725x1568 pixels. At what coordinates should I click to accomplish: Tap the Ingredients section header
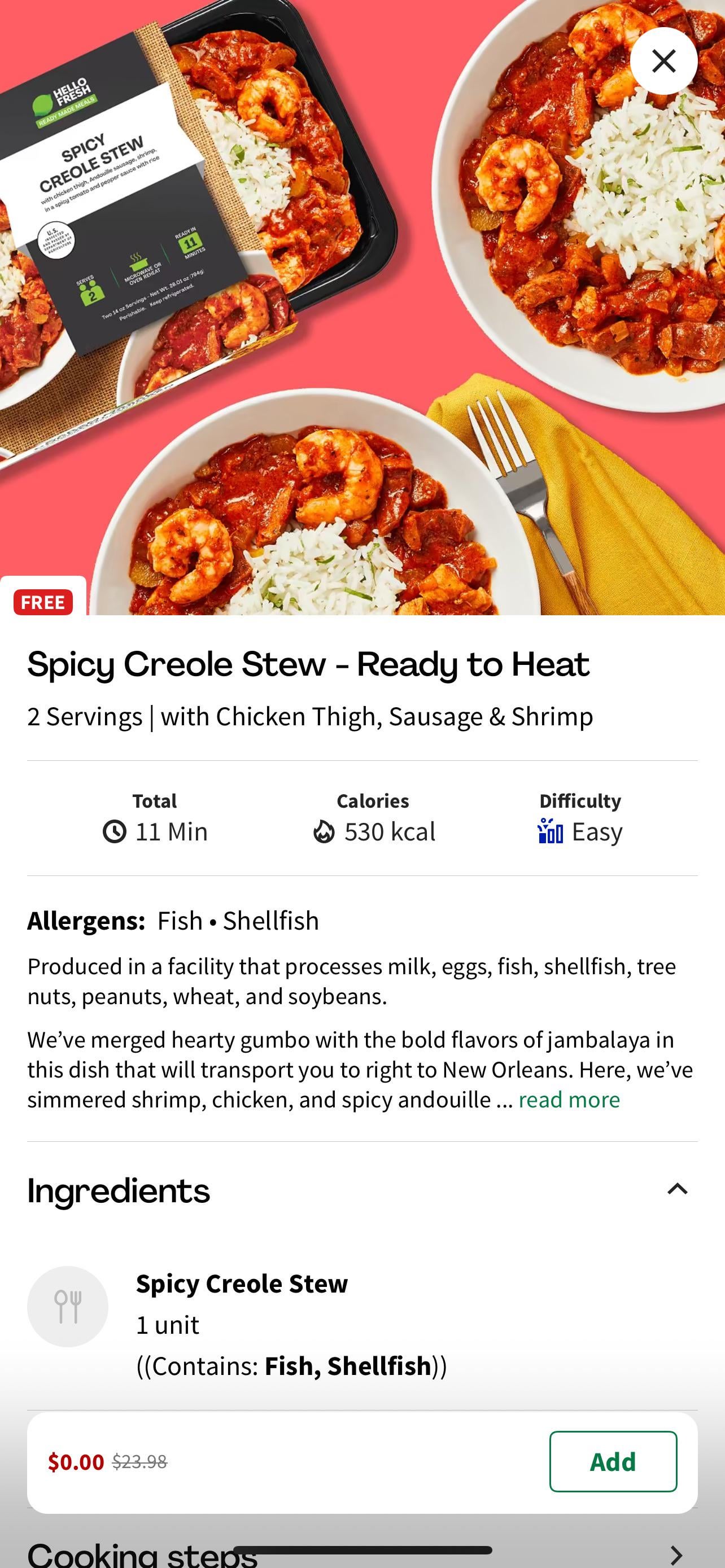pyautogui.click(x=119, y=1190)
